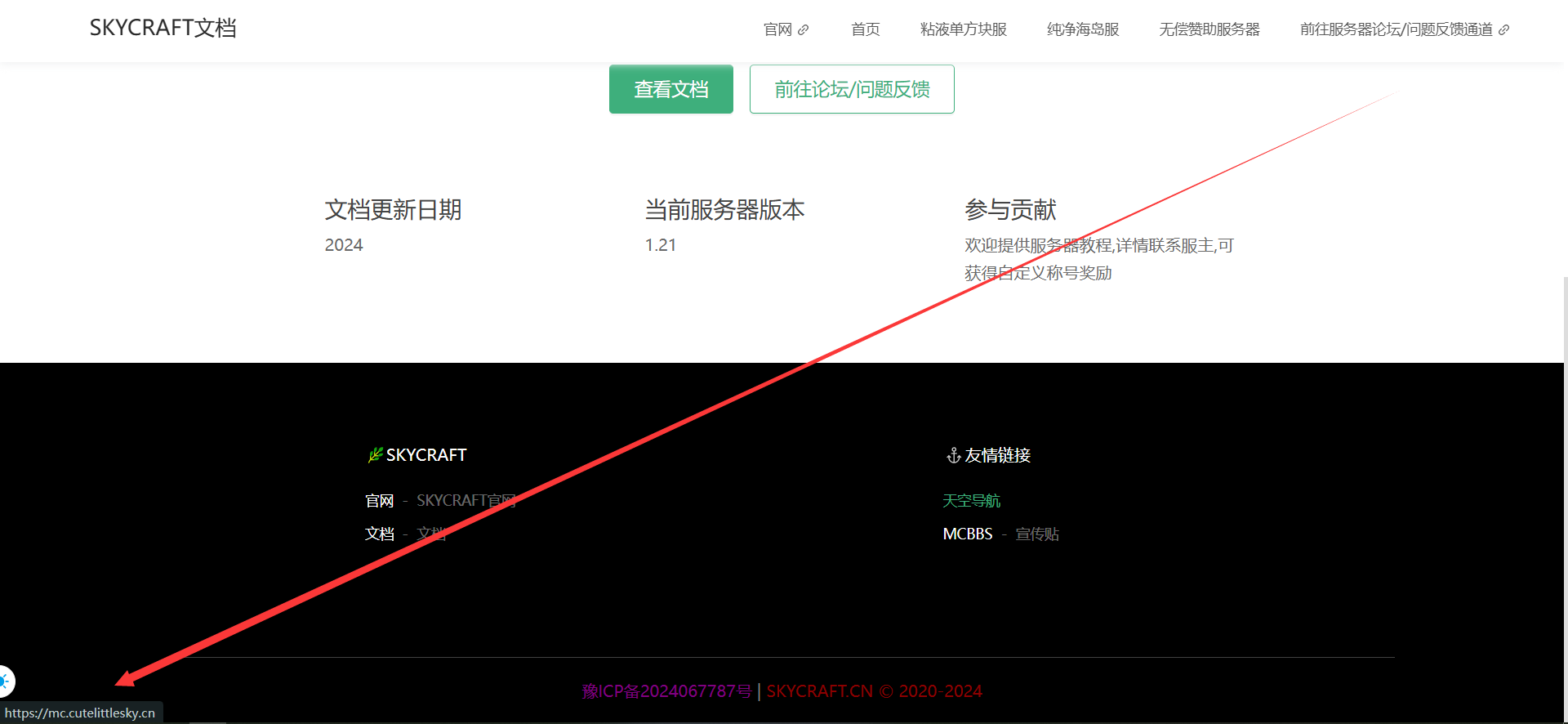Viewport: 1568px width, 724px height.
Task: Click the 当前服务器版本 heading
Action: (x=724, y=210)
